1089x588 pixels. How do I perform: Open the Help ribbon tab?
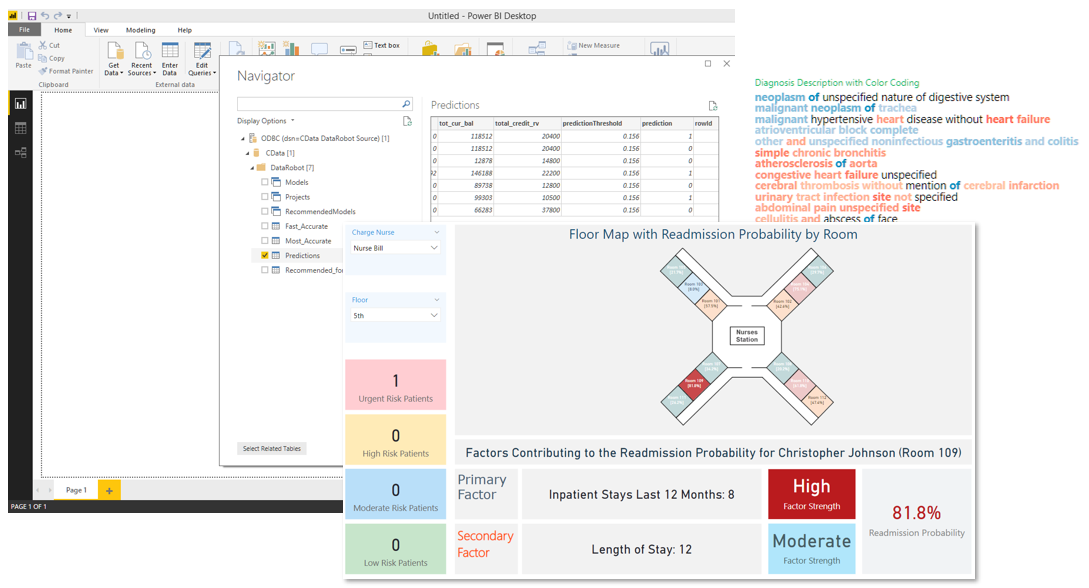click(184, 30)
